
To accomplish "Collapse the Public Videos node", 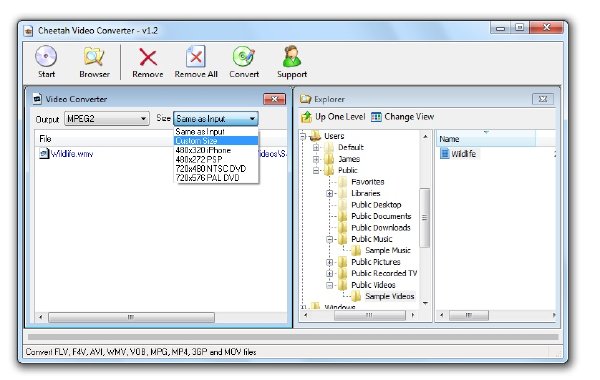I will tap(329, 285).
